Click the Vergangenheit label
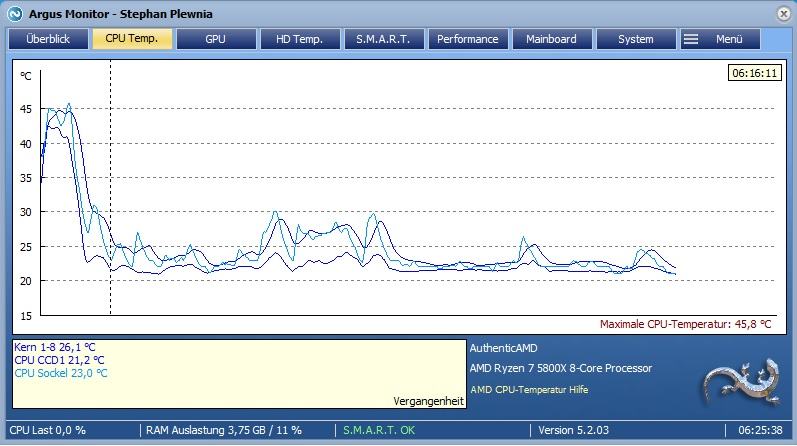 pos(428,401)
